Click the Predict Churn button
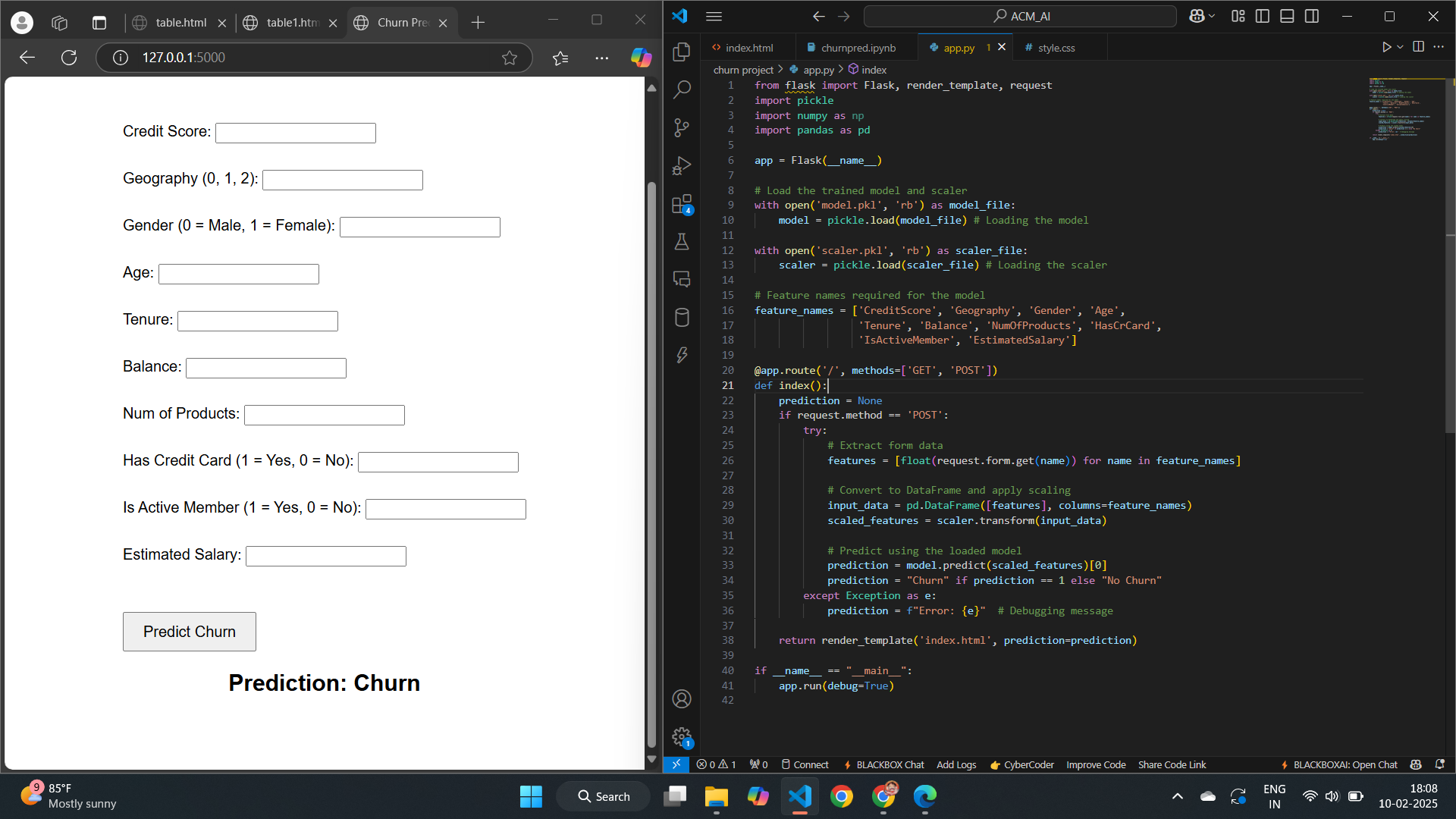The width and height of the screenshot is (1456, 819). click(x=190, y=632)
